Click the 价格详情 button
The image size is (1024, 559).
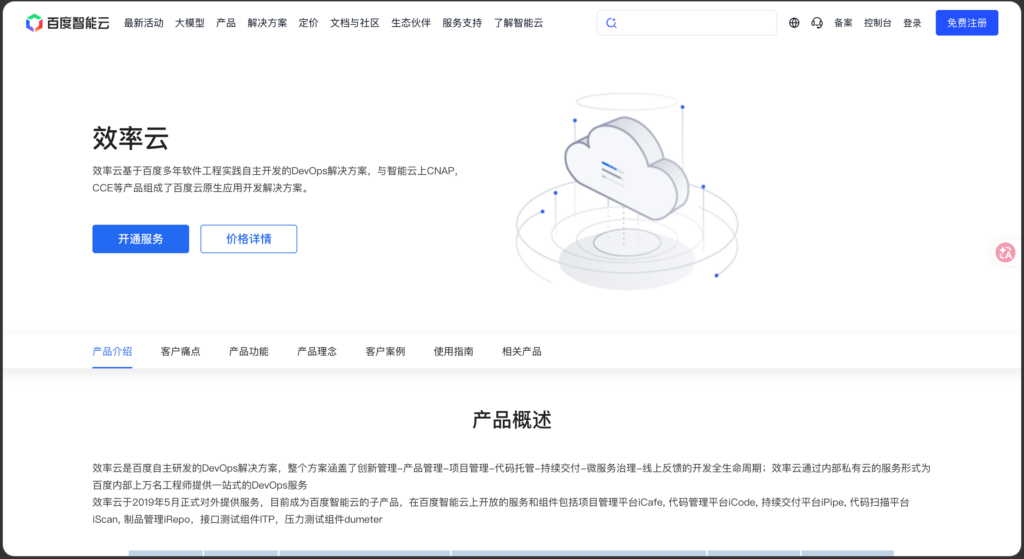tap(249, 239)
